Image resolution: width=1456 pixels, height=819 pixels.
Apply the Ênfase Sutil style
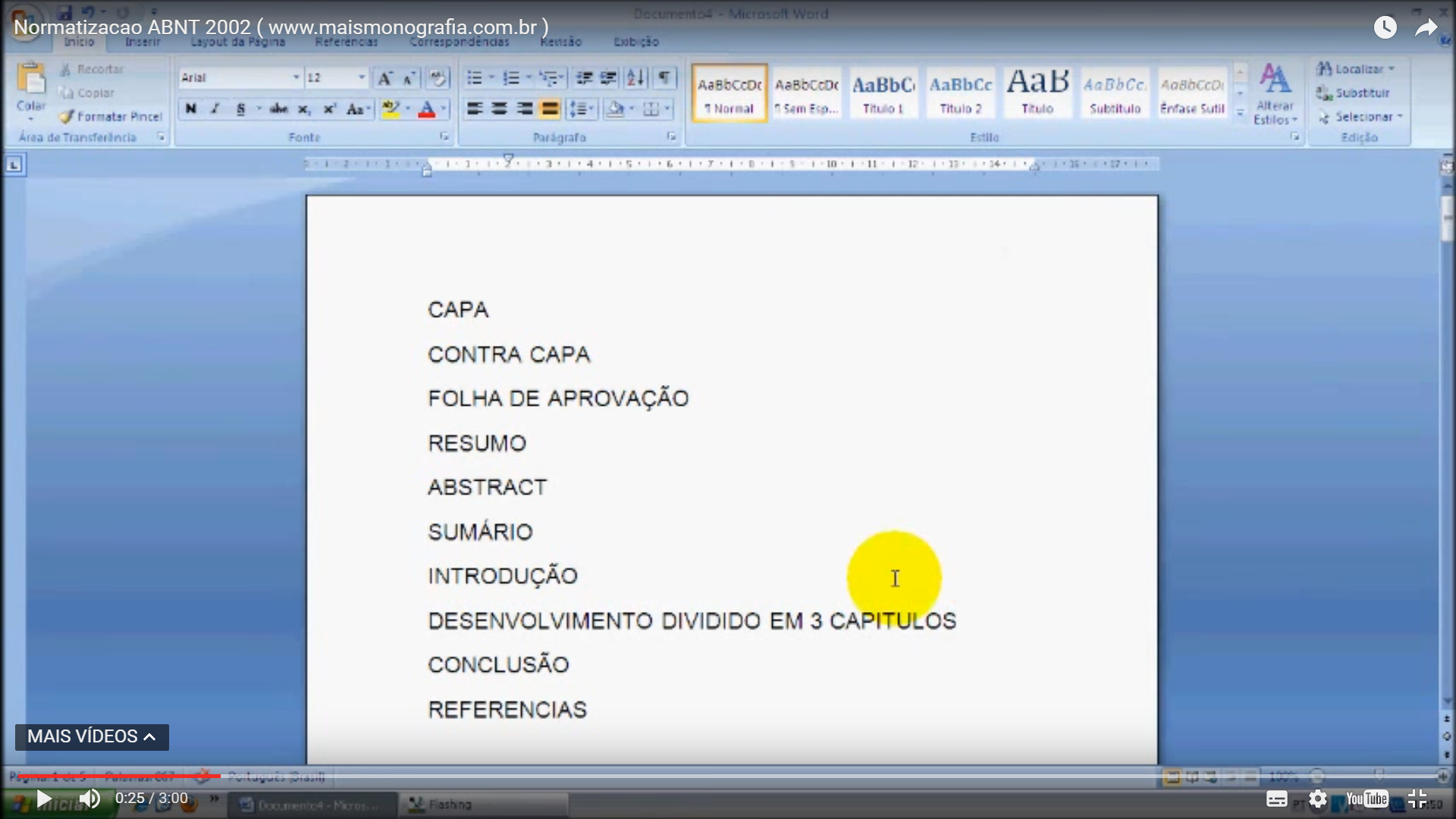pos(1192,93)
